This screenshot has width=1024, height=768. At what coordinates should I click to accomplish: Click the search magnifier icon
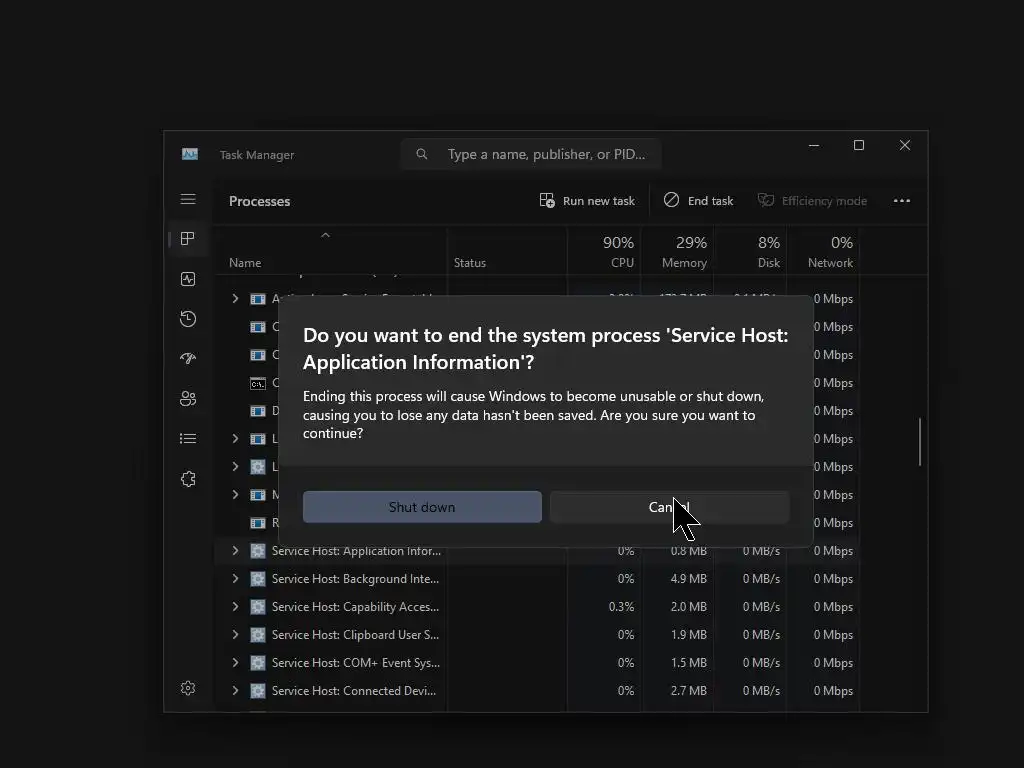[422, 154]
